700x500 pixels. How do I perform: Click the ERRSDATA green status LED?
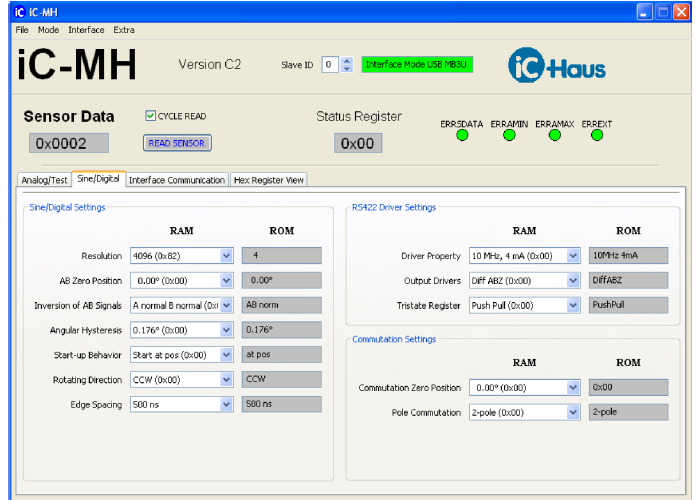(x=462, y=135)
